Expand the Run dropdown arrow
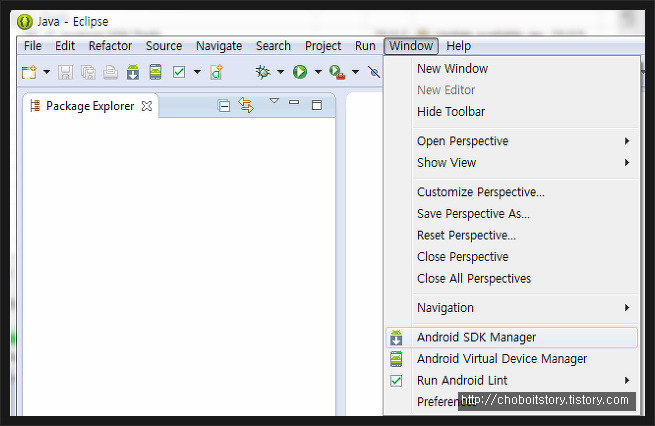Image resolution: width=655 pixels, height=426 pixels. (x=318, y=72)
